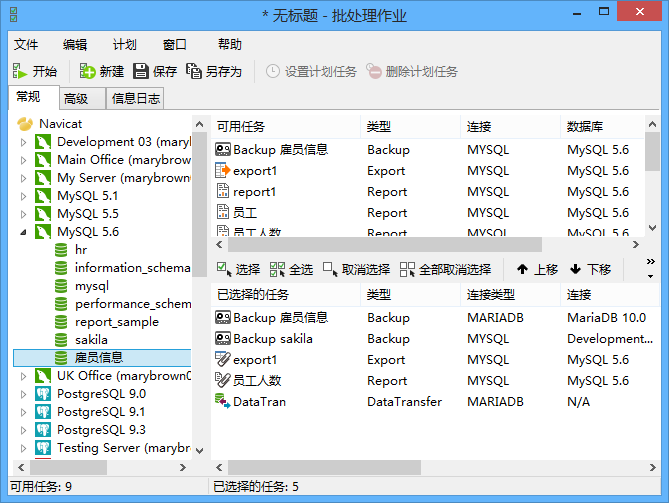Click the Move Down (下移) arrow icon
Image resolution: width=669 pixels, height=503 pixels.
coord(575,269)
